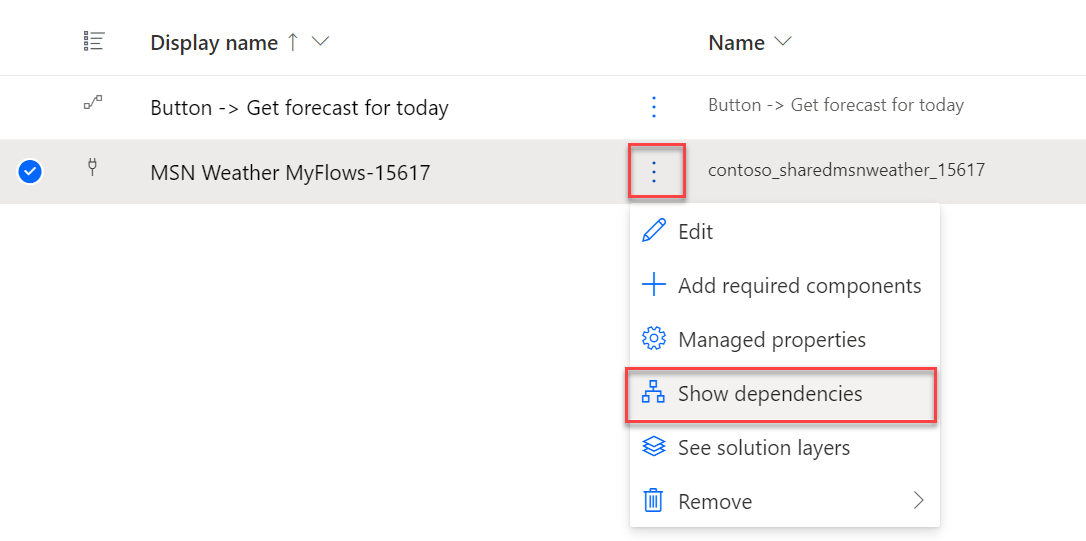Click the name contoso_sharedmsnweather_15617
Viewport: 1086px width, 541px height.
tap(846, 170)
